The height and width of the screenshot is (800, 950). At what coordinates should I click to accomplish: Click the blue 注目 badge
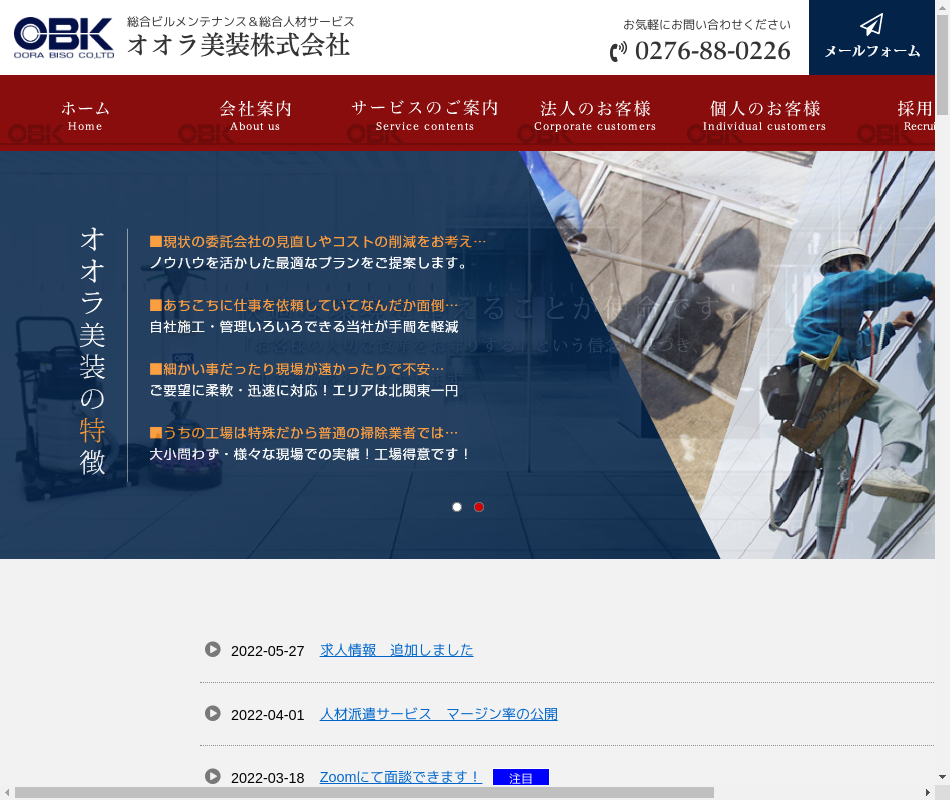520,778
